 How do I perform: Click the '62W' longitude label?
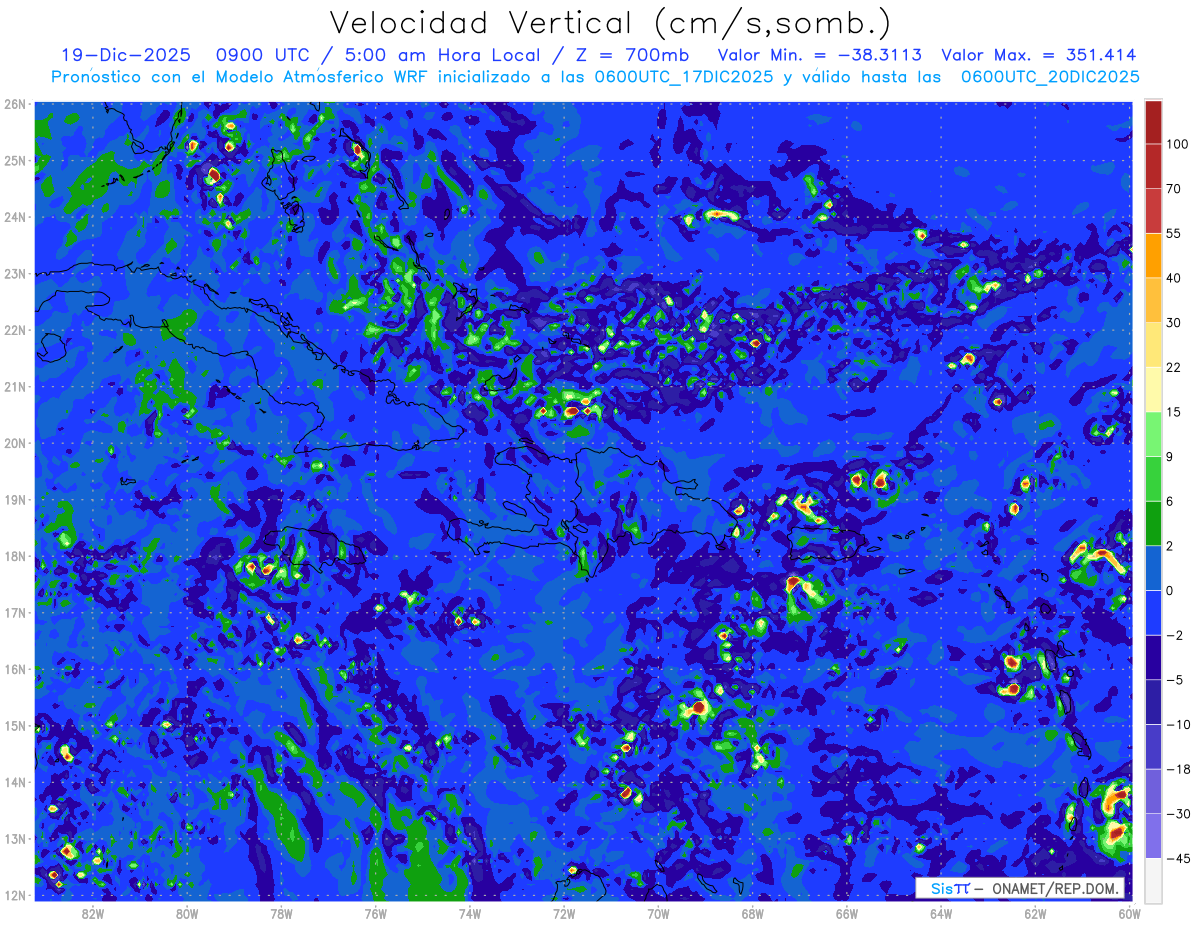coord(1036,912)
